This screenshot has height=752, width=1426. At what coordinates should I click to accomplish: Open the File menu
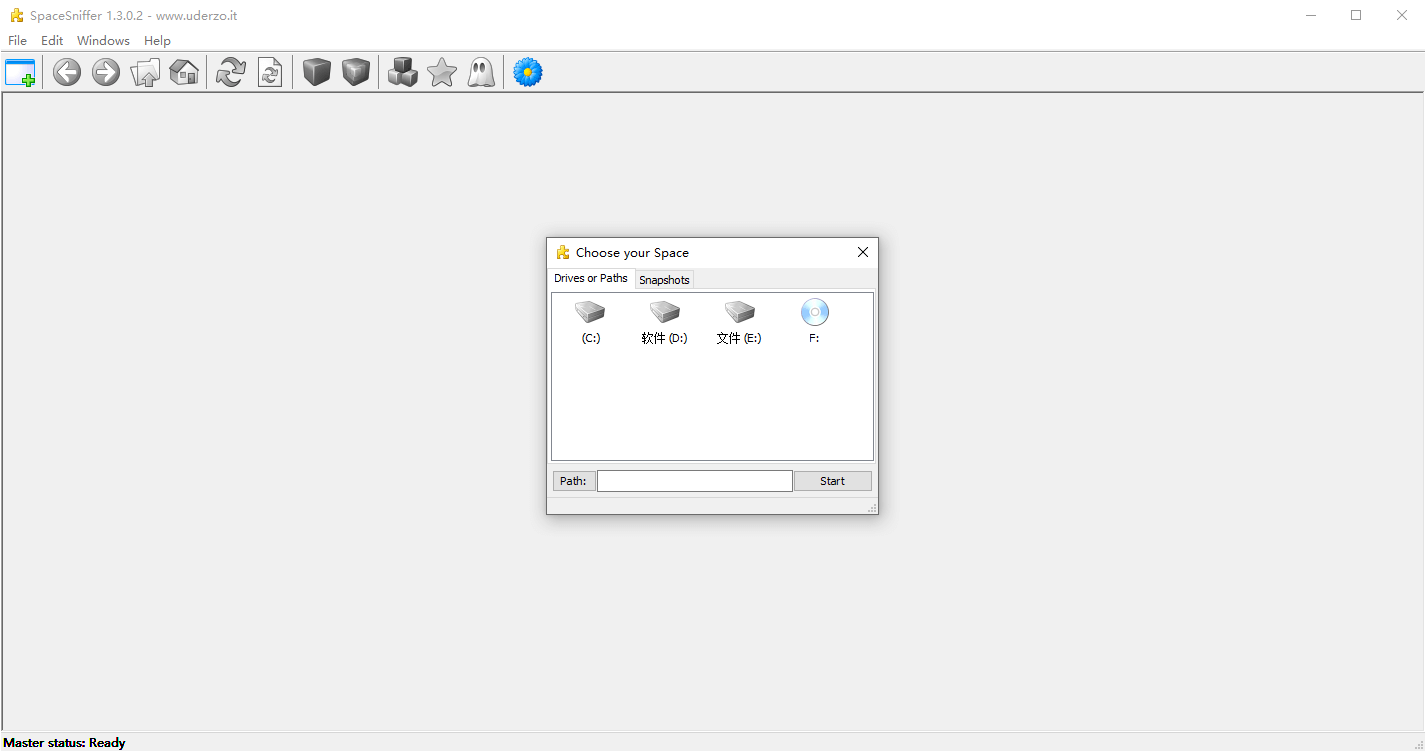click(17, 41)
